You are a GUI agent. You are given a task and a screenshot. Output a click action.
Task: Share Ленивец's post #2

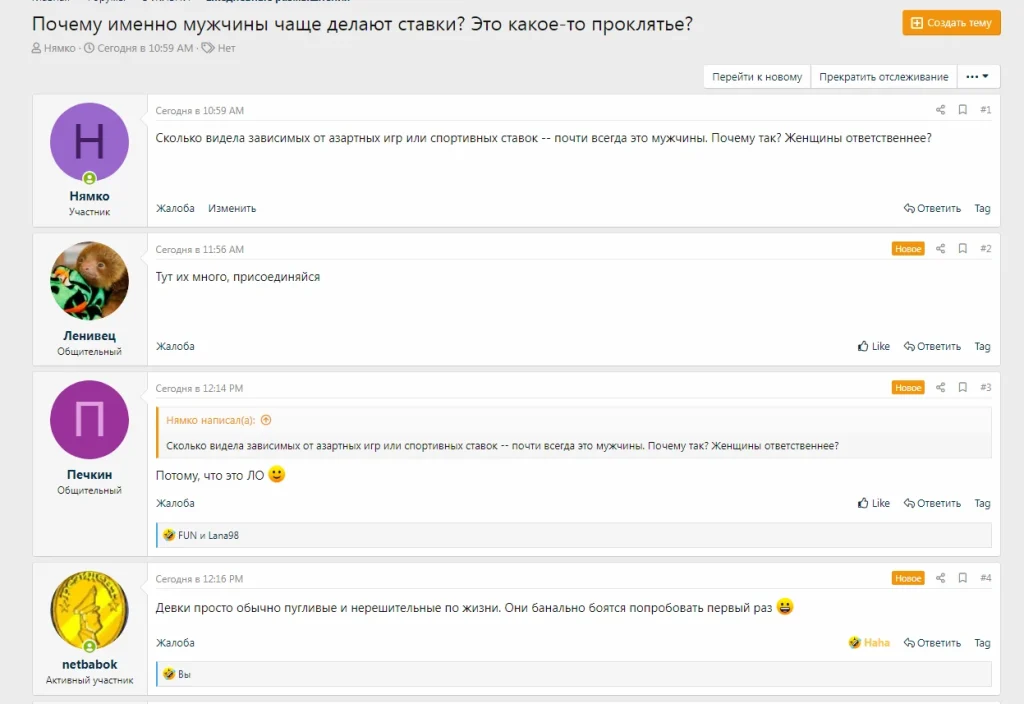[940, 249]
